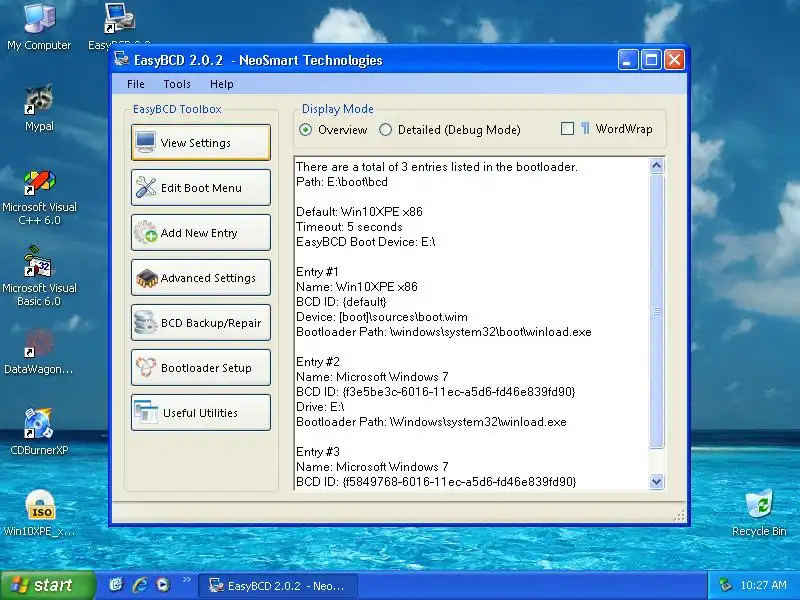Viewport: 800px width, 600px height.
Task: Click the BCD ID starting with f5849768
Action: point(436,482)
